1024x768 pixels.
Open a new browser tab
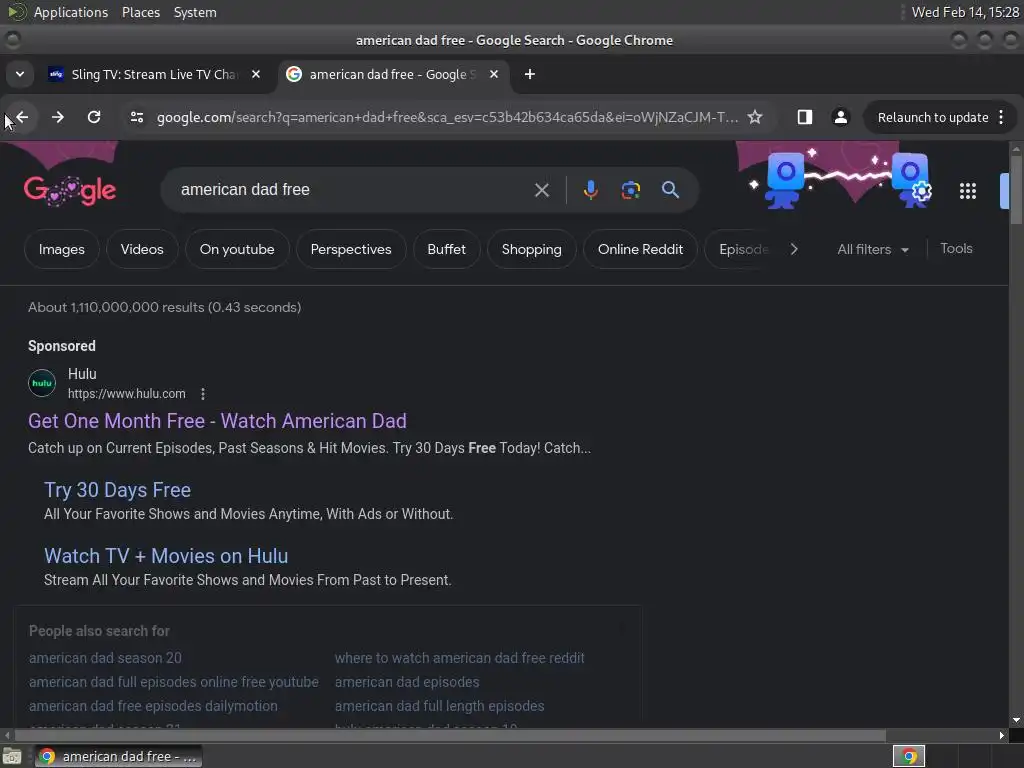530,74
